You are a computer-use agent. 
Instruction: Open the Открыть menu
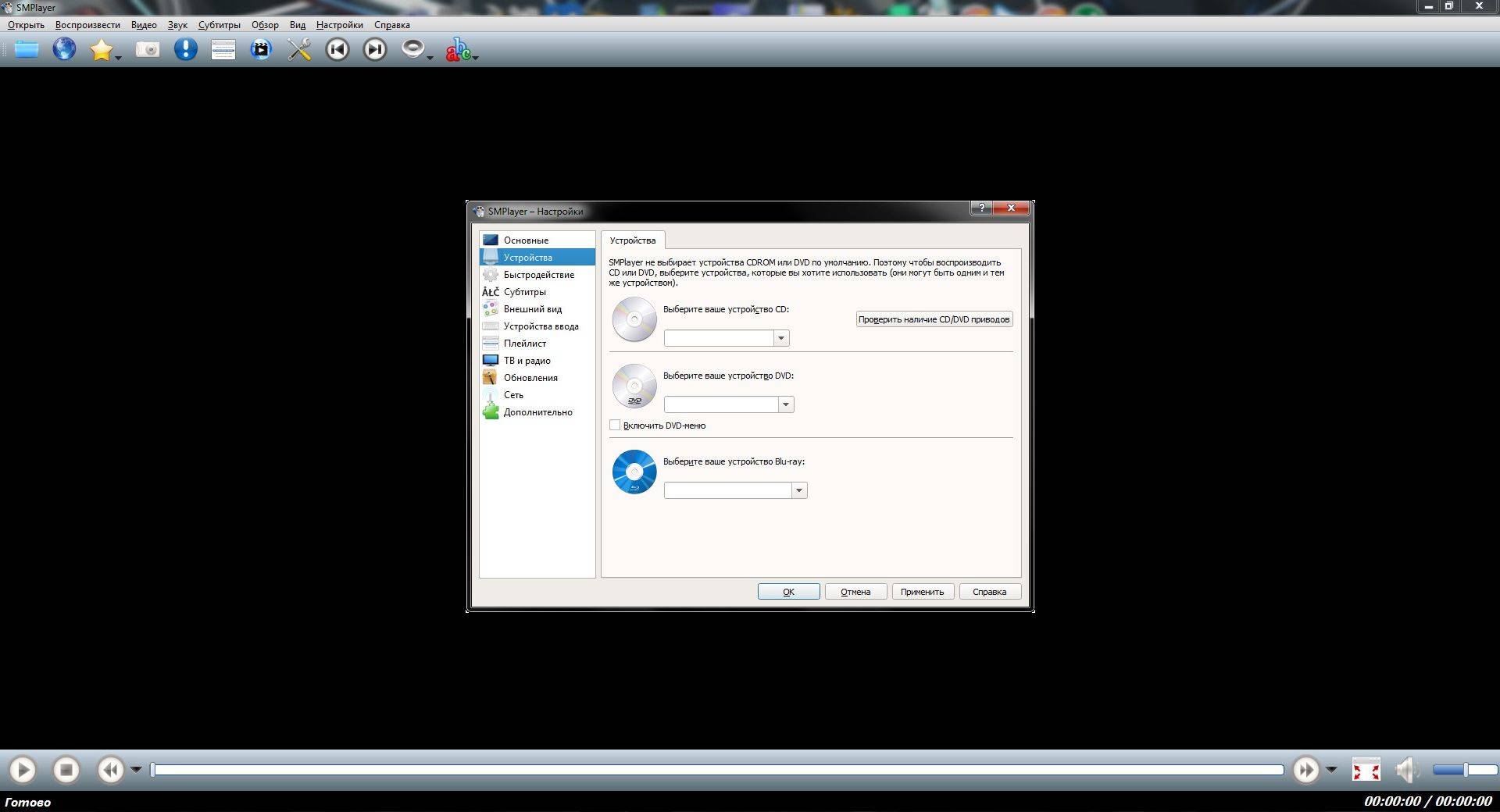click(x=26, y=25)
